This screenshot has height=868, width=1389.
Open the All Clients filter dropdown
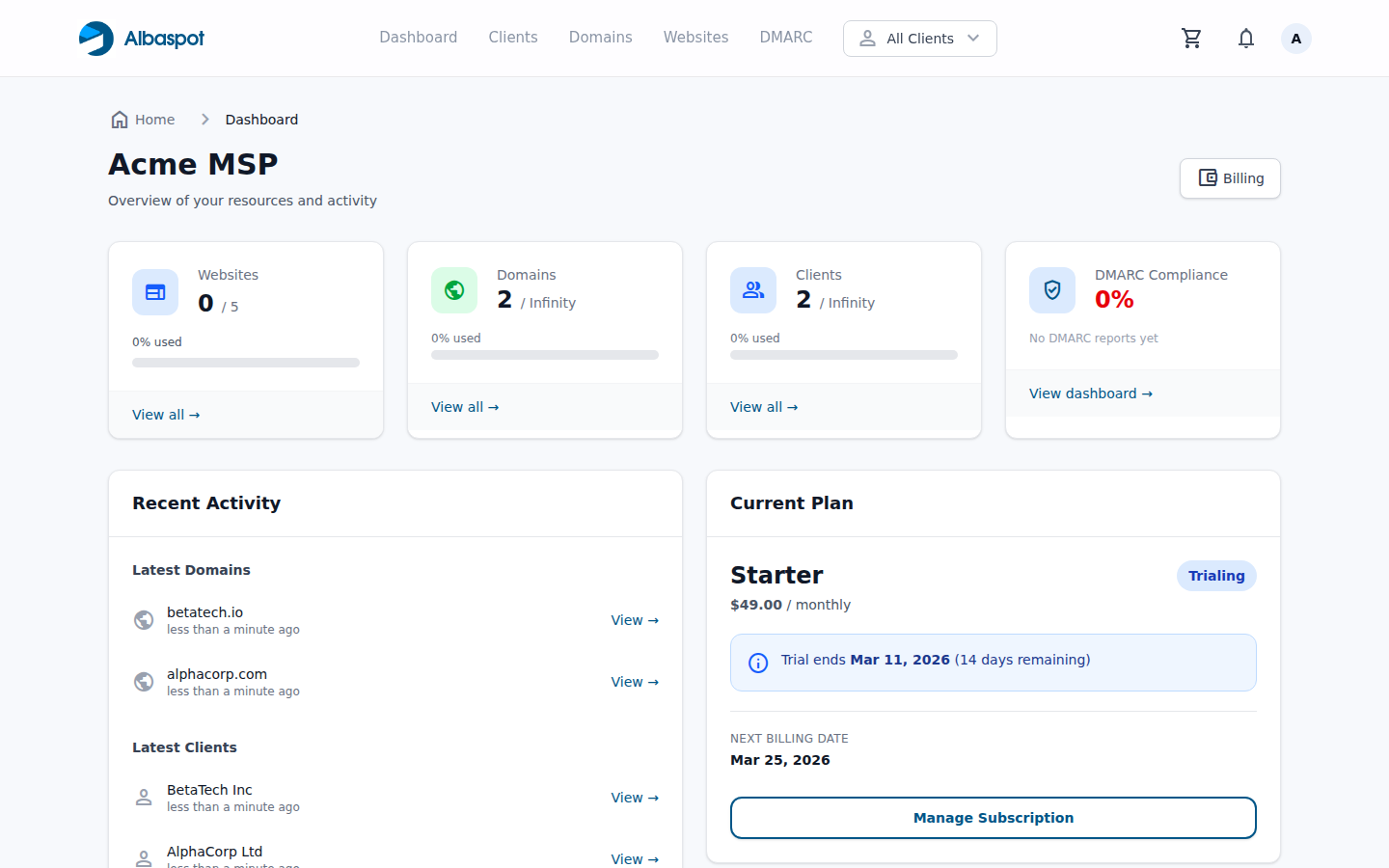click(x=919, y=39)
